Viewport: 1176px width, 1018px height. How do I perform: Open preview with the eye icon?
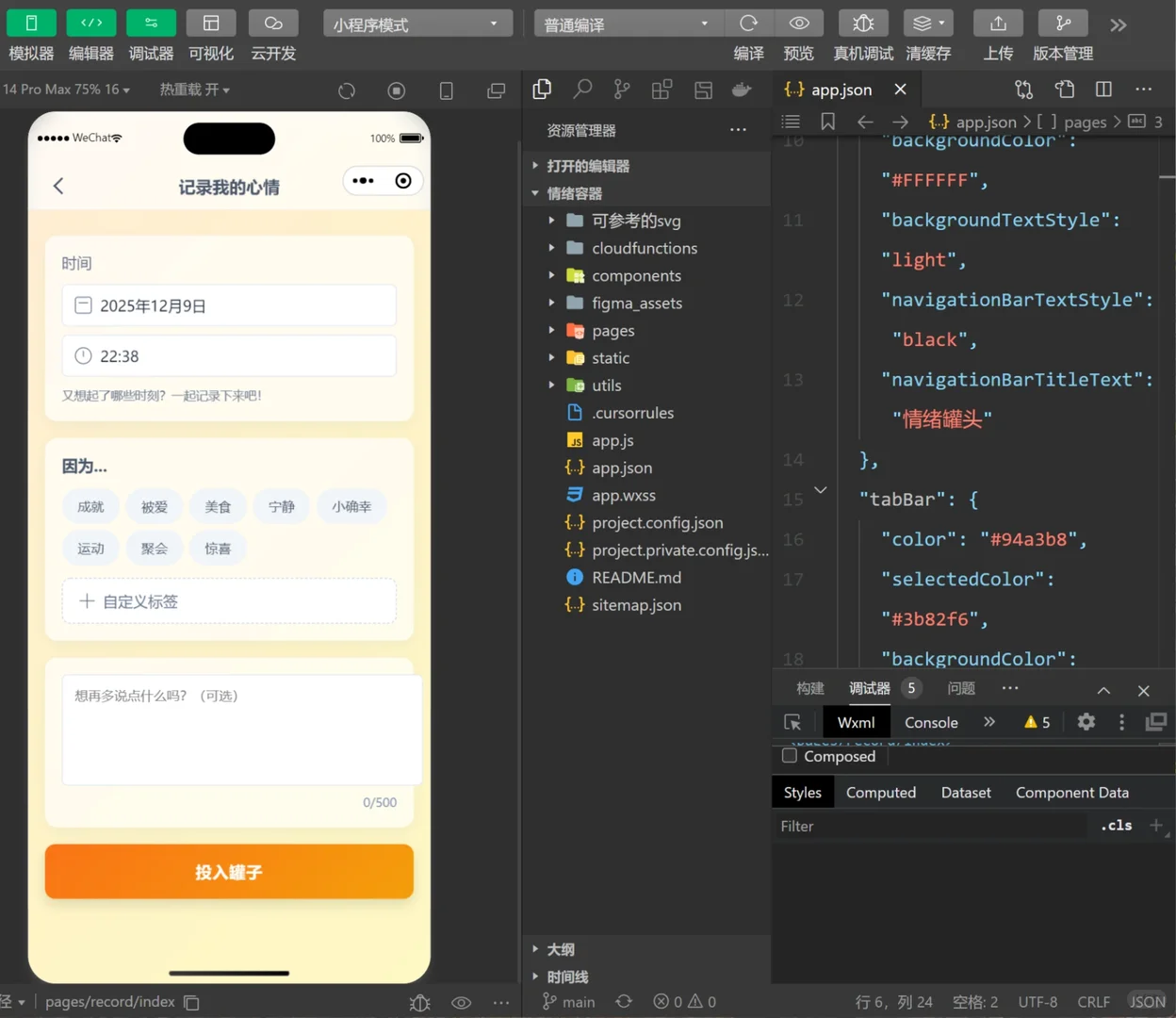(799, 24)
